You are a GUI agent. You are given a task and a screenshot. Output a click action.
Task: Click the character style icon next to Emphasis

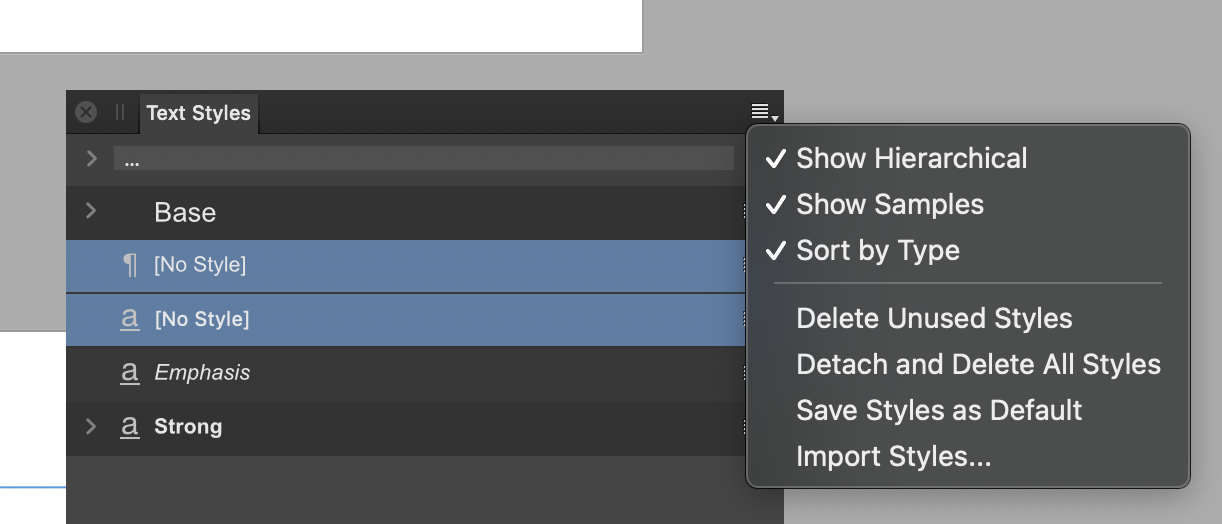click(129, 373)
